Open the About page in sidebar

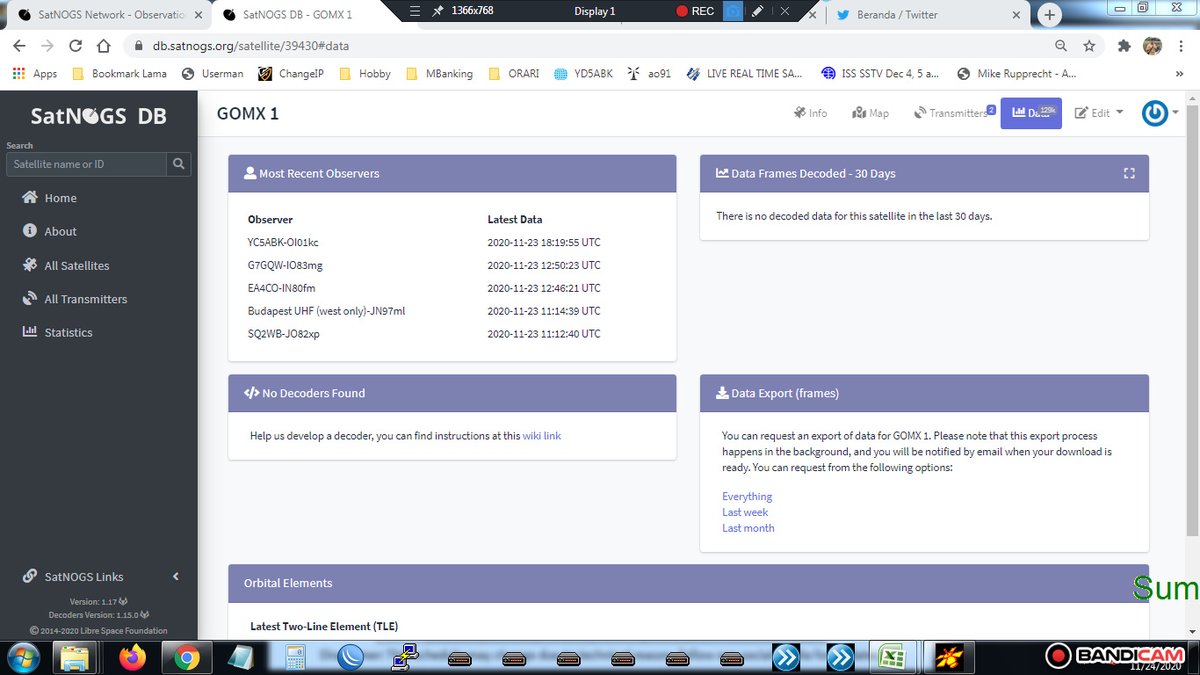49,231
